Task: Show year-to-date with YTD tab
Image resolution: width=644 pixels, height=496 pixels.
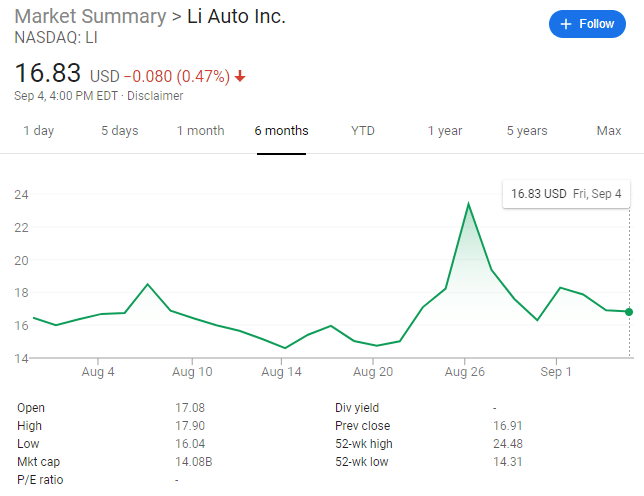Action: pyautogui.click(x=363, y=131)
